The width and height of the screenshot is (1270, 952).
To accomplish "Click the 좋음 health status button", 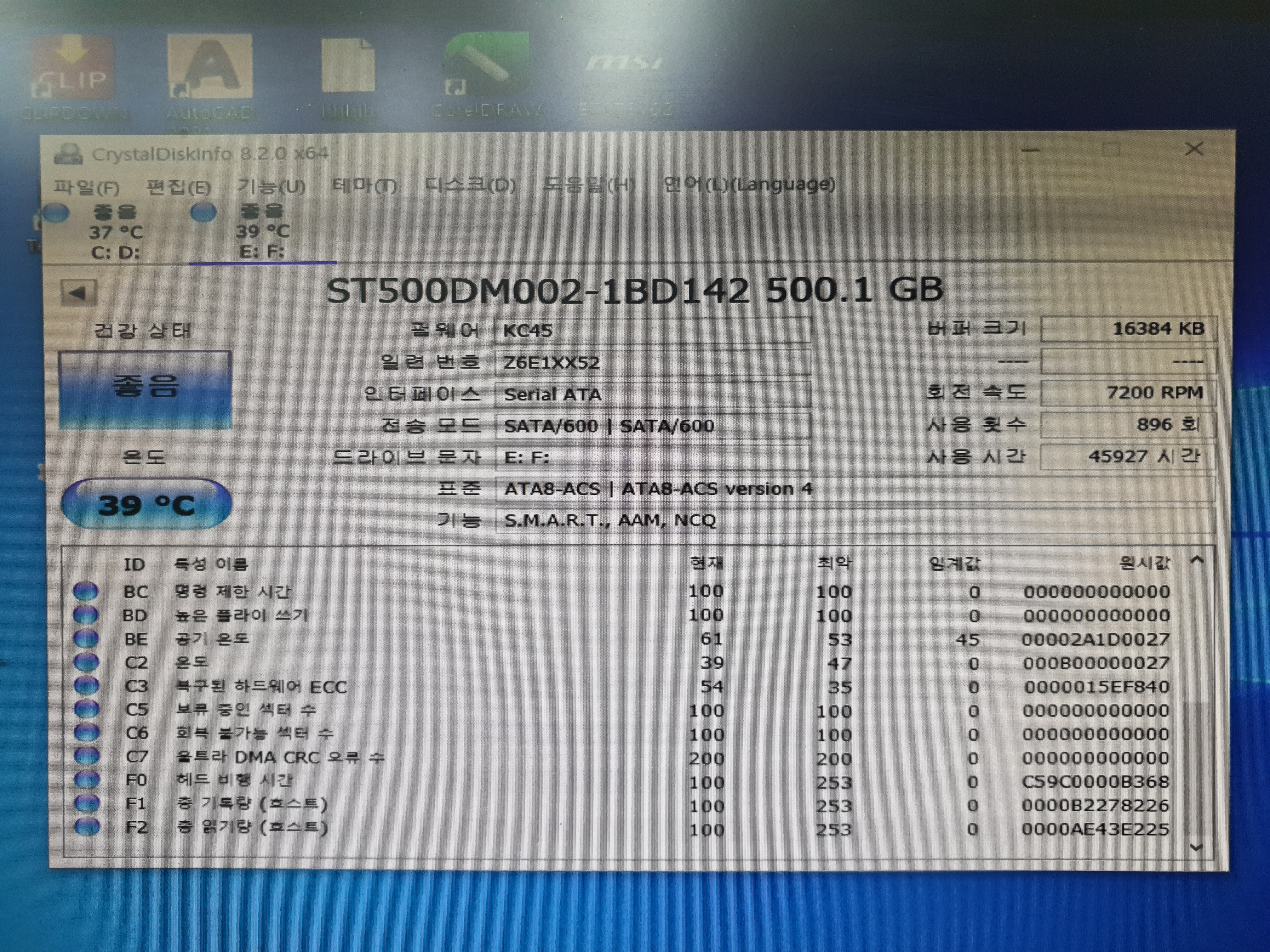I will (x=145, y=389).
